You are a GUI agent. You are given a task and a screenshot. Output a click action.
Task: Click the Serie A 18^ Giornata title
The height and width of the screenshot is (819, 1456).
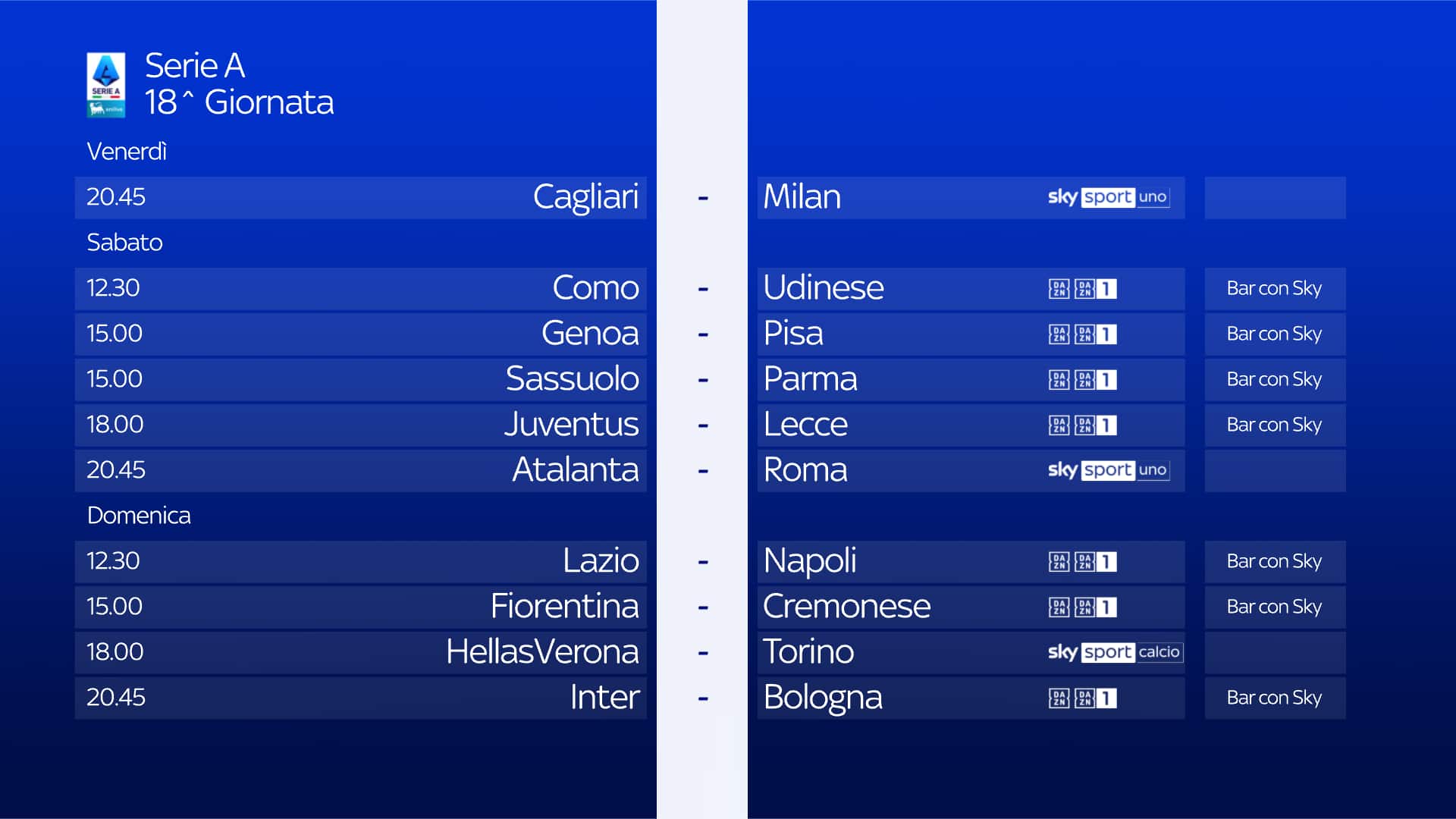point(239,84)
